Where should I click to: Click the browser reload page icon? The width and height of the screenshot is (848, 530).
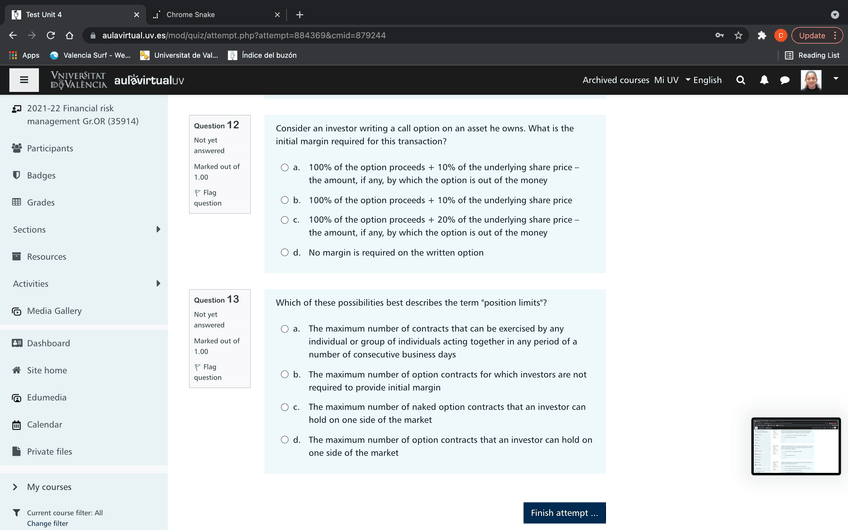click(x=50, y=35)
